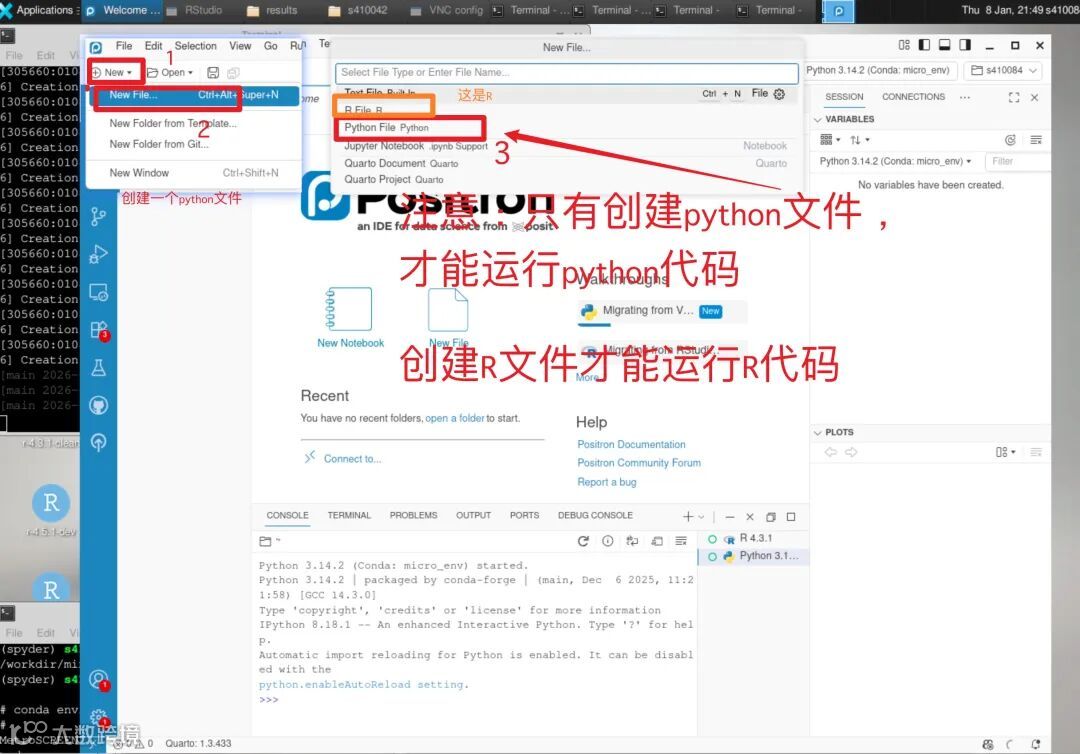
Task: Click Report a bug link
Action: point(607,482)
